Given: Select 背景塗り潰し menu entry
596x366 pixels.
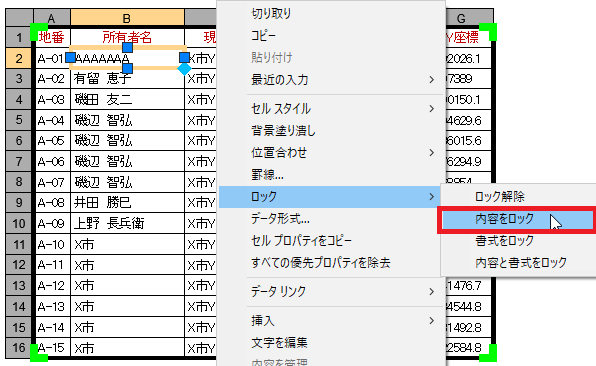Looking at the screenshot, I should (x=331, y=131).
